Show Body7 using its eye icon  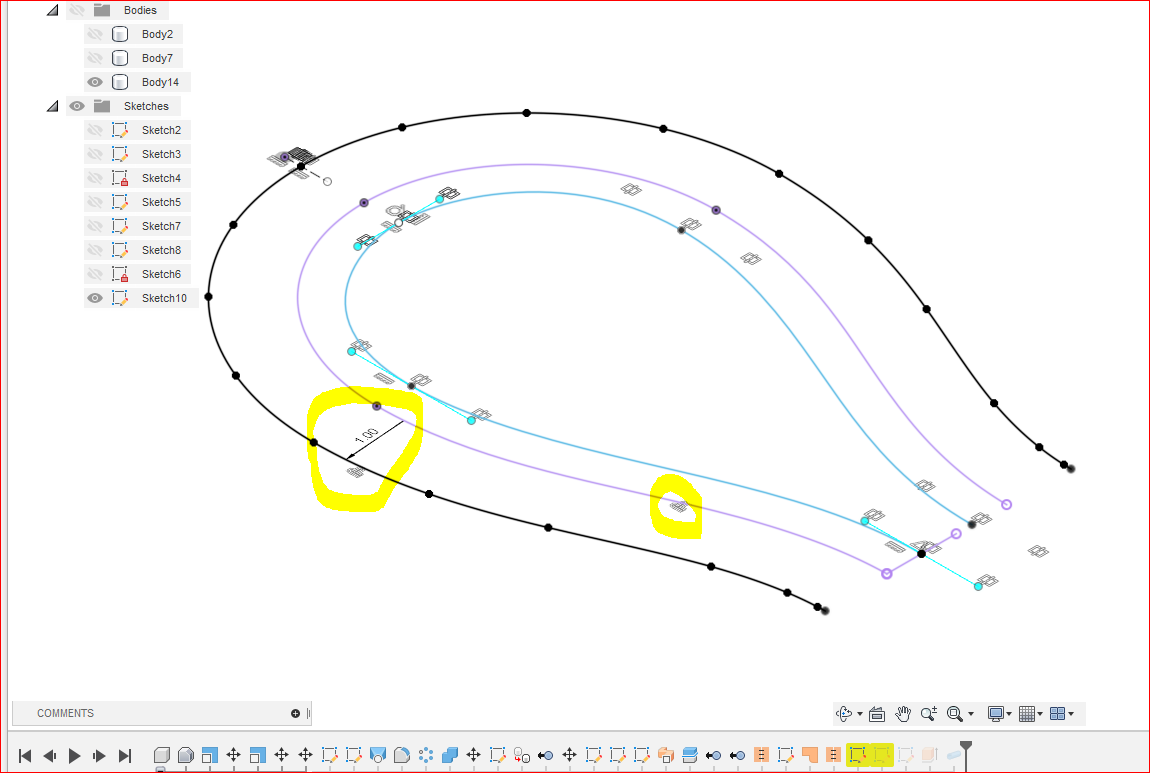pyautogui.click(x=95, y=58)
